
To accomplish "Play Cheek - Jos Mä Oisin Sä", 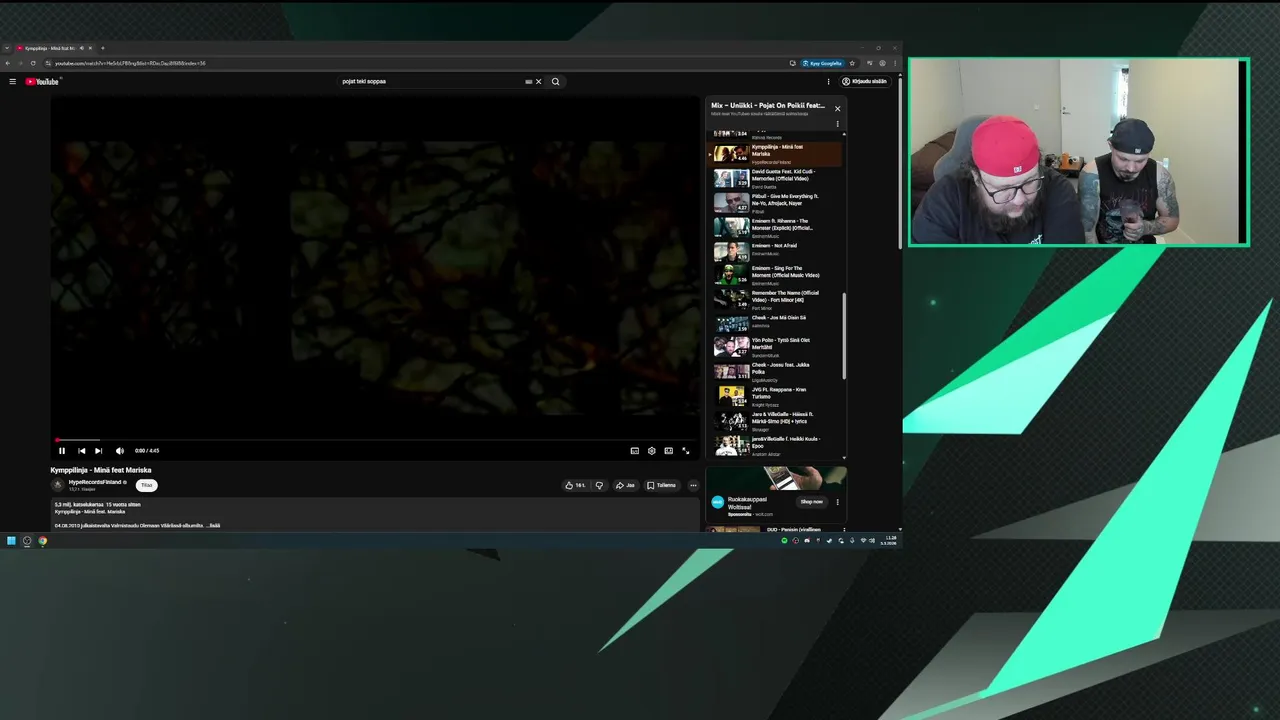I will point(776,323).
